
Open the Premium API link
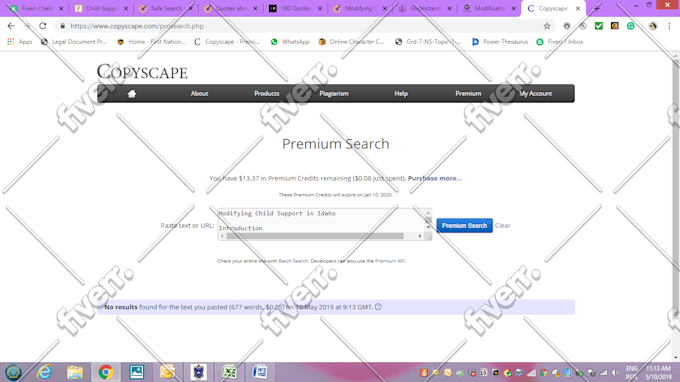coord(389,261)
